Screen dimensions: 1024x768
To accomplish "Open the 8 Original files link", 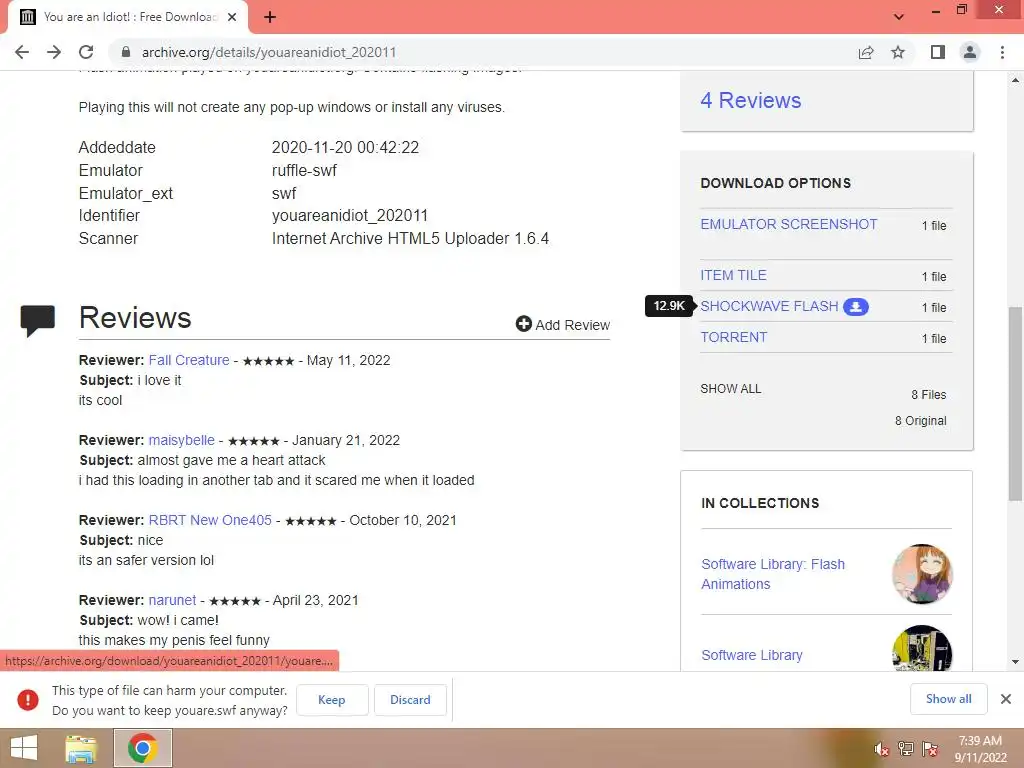I will (x=920, y=421).
